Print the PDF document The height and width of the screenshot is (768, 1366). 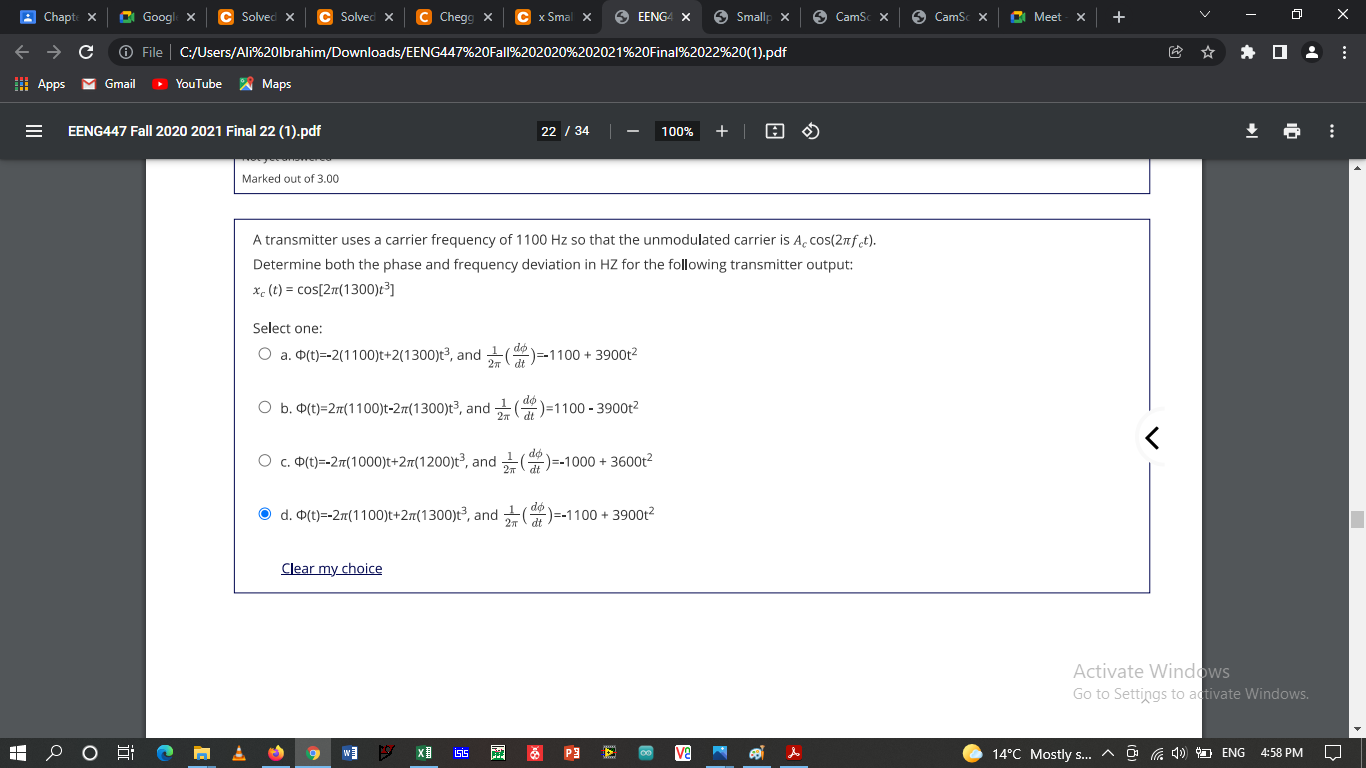[x=1291, y=131]
